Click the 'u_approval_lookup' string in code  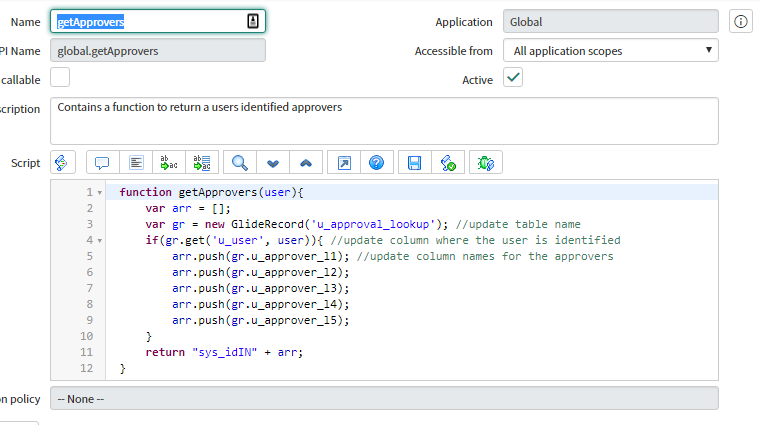point(373,224)
